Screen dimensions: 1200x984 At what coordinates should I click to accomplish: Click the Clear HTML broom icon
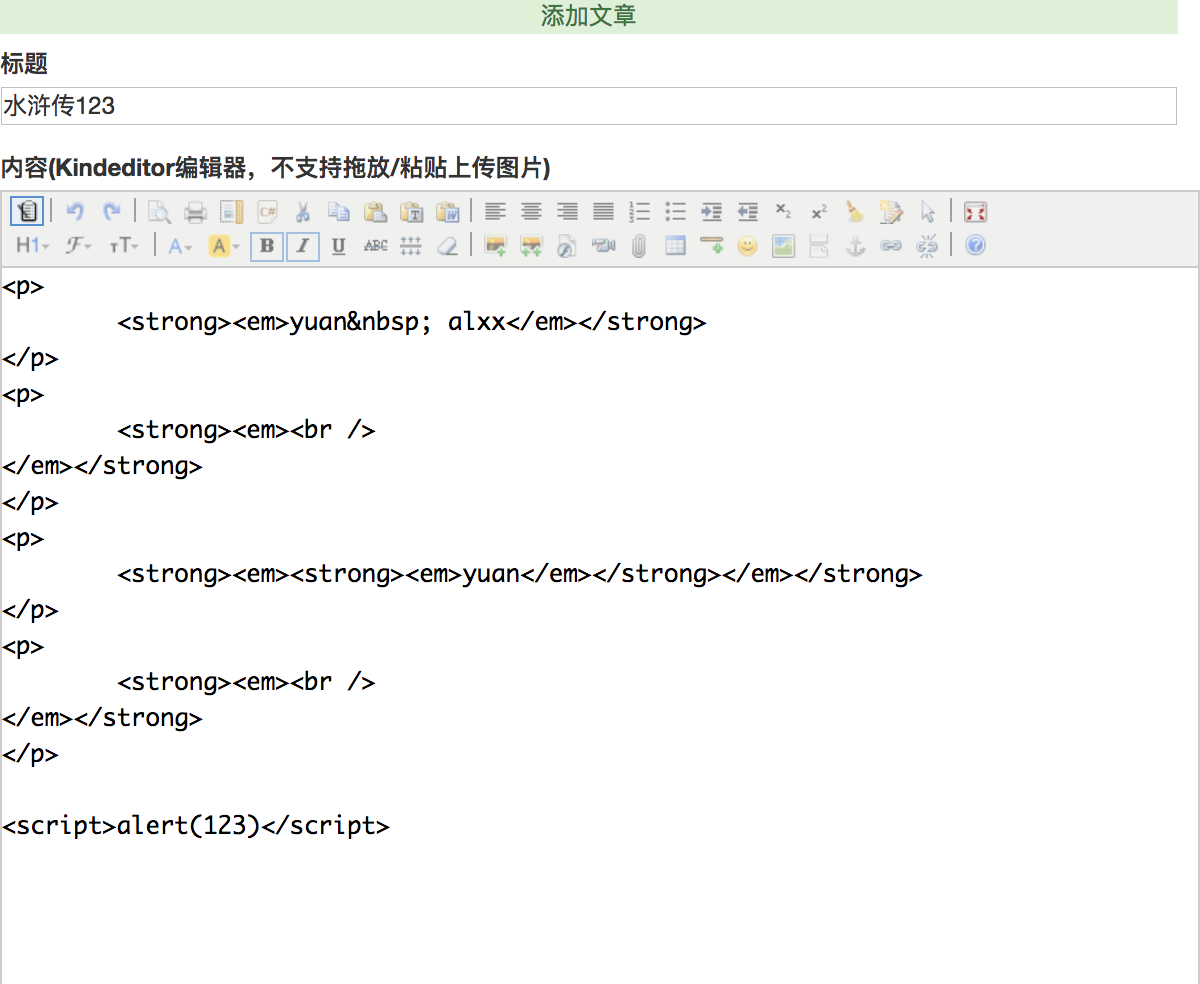point(855,211)
